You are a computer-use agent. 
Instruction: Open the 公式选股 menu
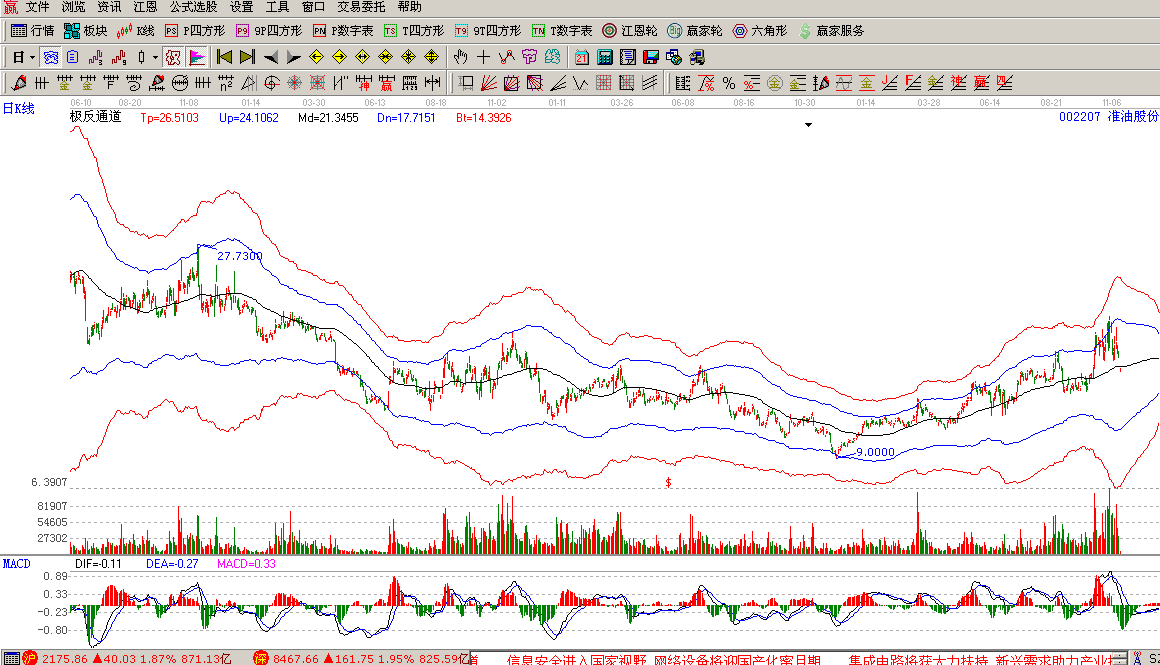tap(192, 7)
